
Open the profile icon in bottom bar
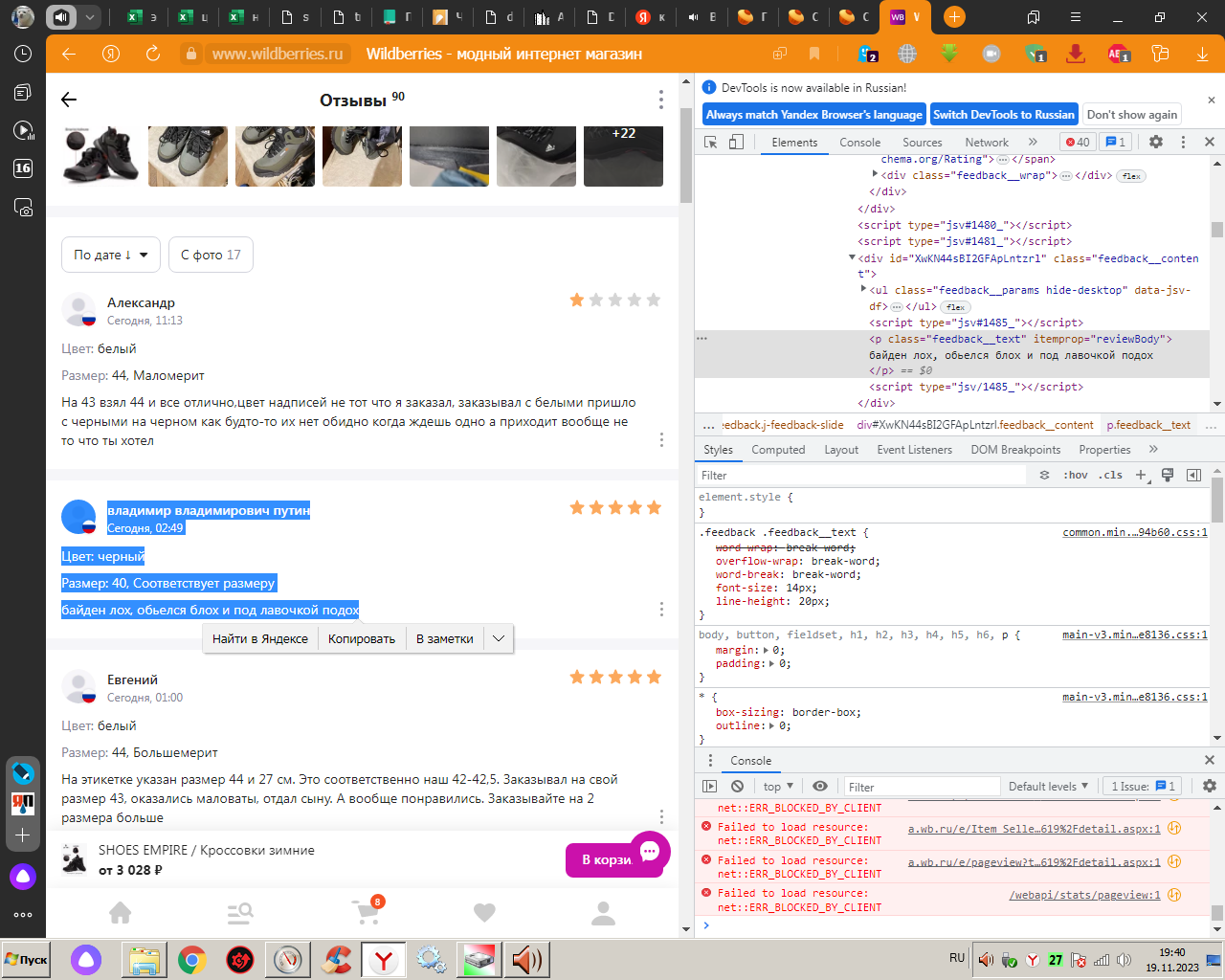(603, 913)
